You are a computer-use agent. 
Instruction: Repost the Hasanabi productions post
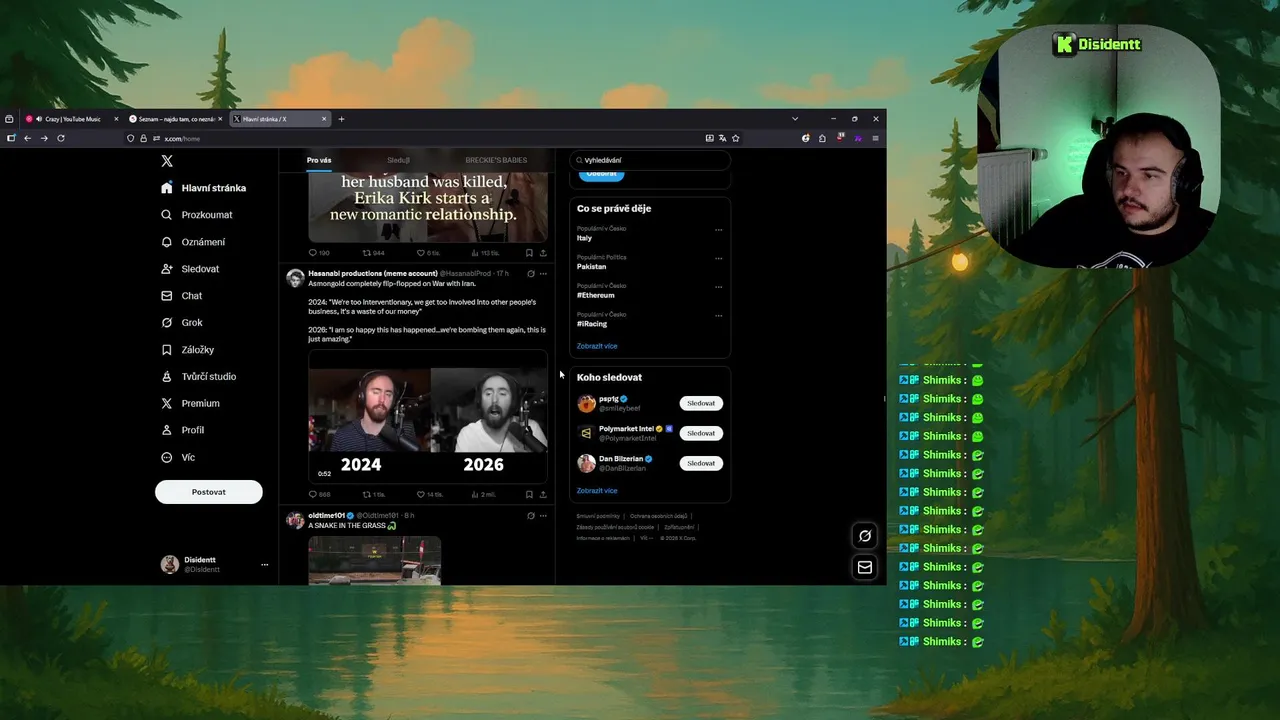click(373, 494)
